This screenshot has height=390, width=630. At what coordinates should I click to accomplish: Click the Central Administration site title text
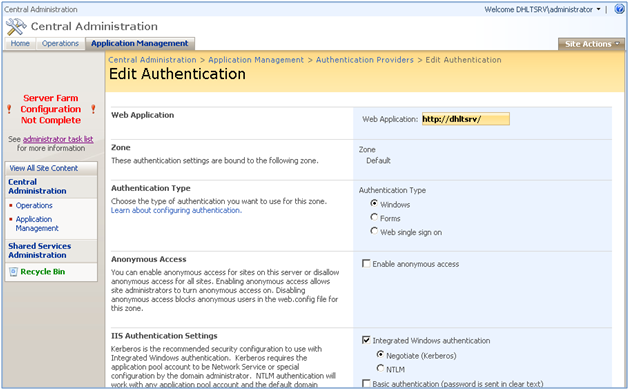click(x=94, y=27)
